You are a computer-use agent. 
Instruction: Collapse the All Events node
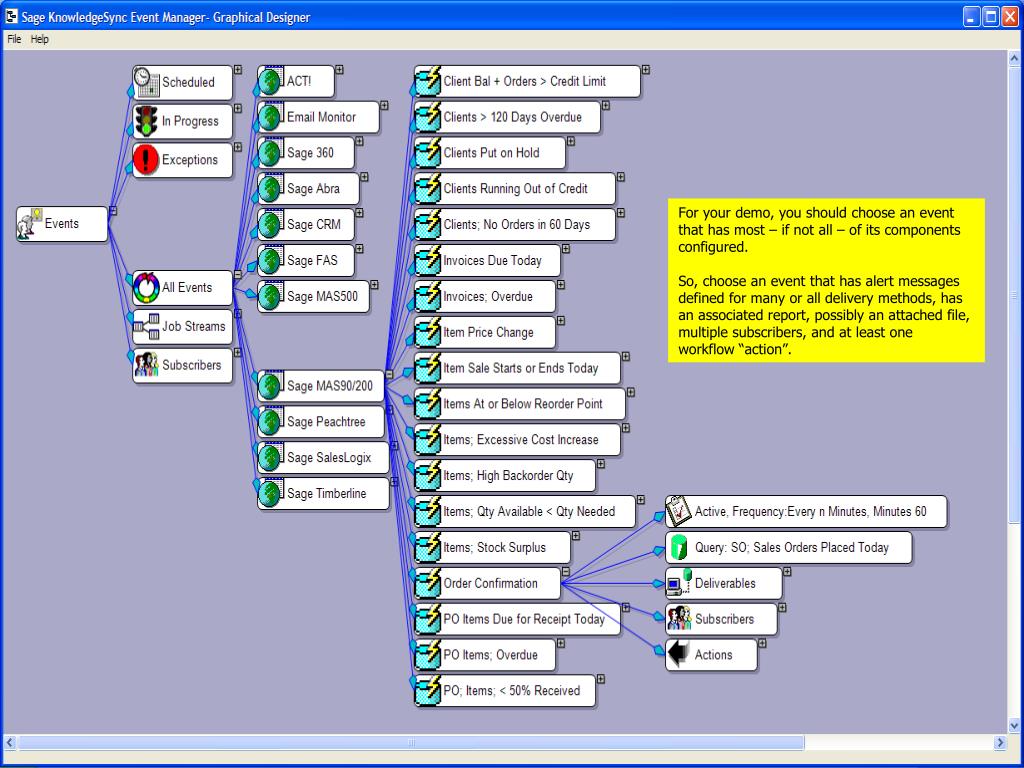tap(238, 274)
